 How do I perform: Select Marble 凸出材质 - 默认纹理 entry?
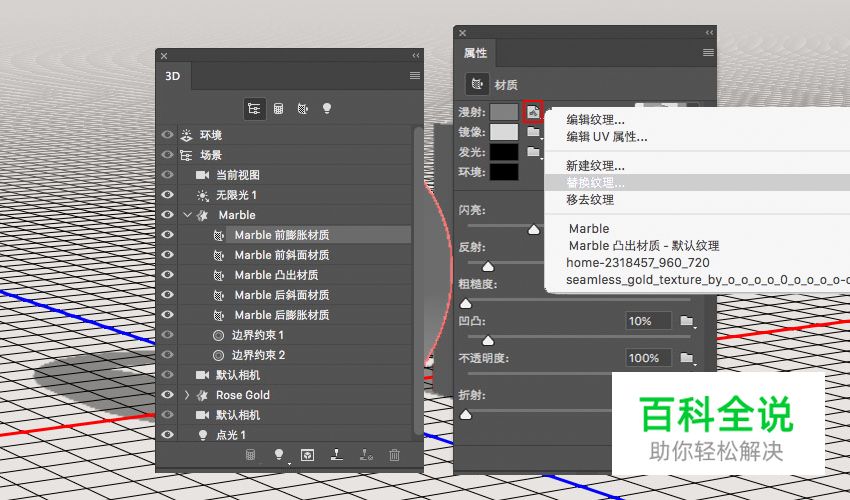click(x=644, y=246)
